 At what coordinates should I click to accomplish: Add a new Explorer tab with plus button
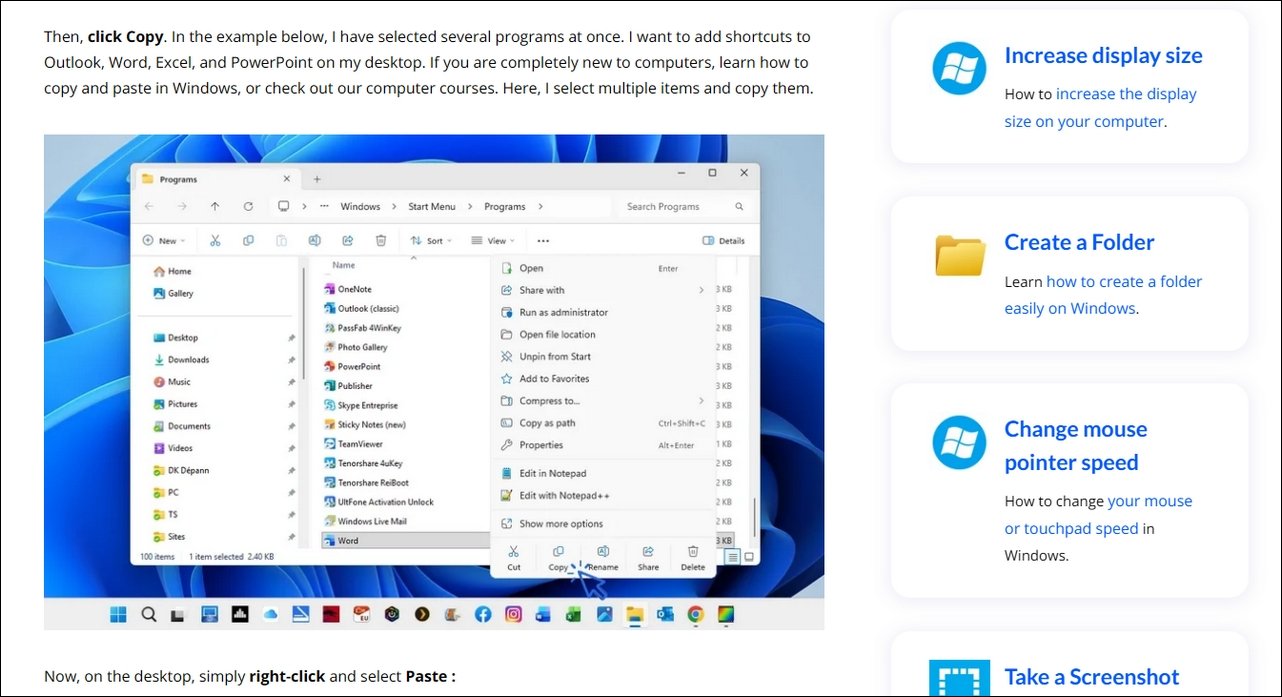pos(317,179)
